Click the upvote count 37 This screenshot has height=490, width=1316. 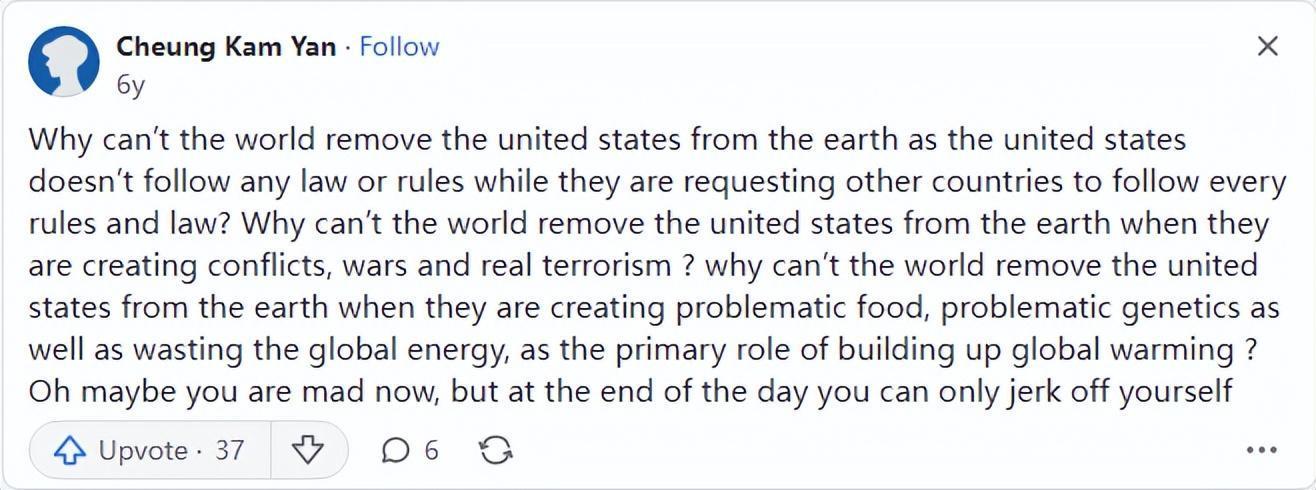[229, 450]
